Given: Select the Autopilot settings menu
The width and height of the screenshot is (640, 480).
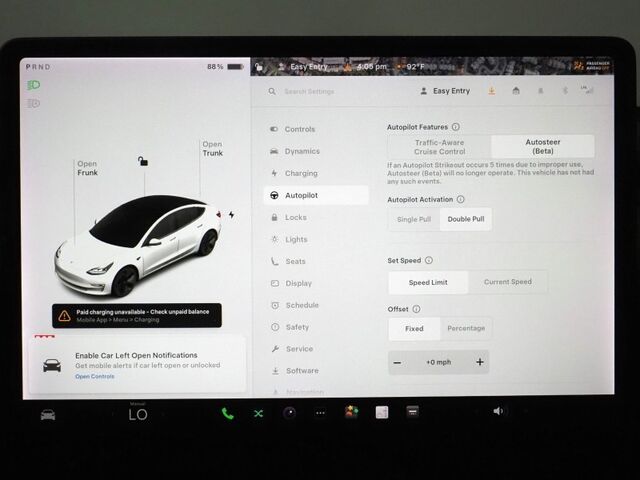Looking at the screenshot, I should 316,195.
